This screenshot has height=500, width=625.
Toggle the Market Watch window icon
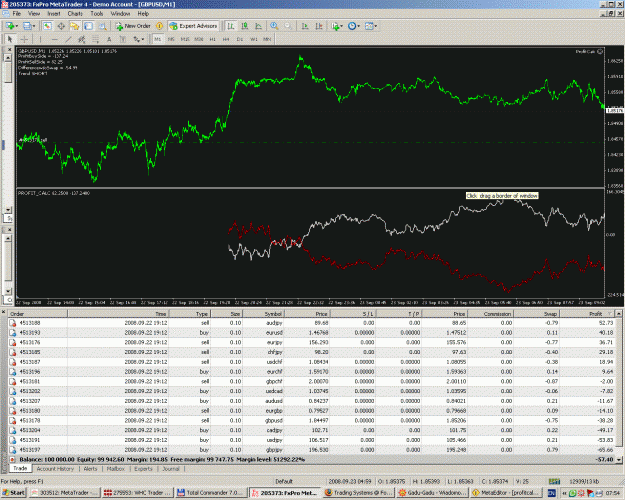tap(47, 26)
